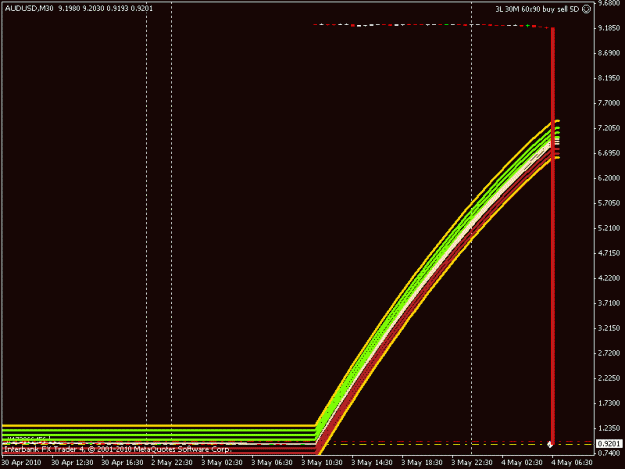This screenshot has height=469, width=625.
Task: Click the 4.2200 price scale label
Action: coord(609,278)
